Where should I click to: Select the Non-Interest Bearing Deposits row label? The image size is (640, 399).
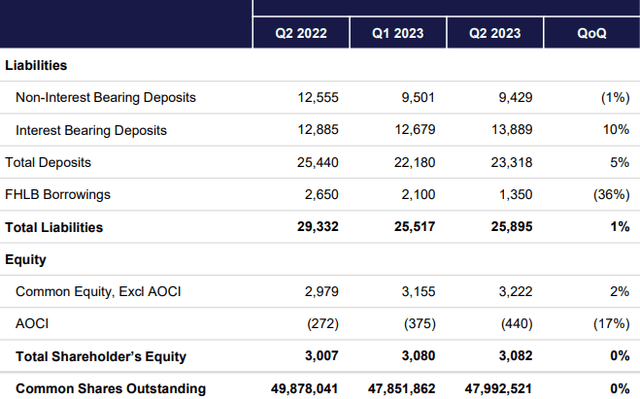pos(106,98)
